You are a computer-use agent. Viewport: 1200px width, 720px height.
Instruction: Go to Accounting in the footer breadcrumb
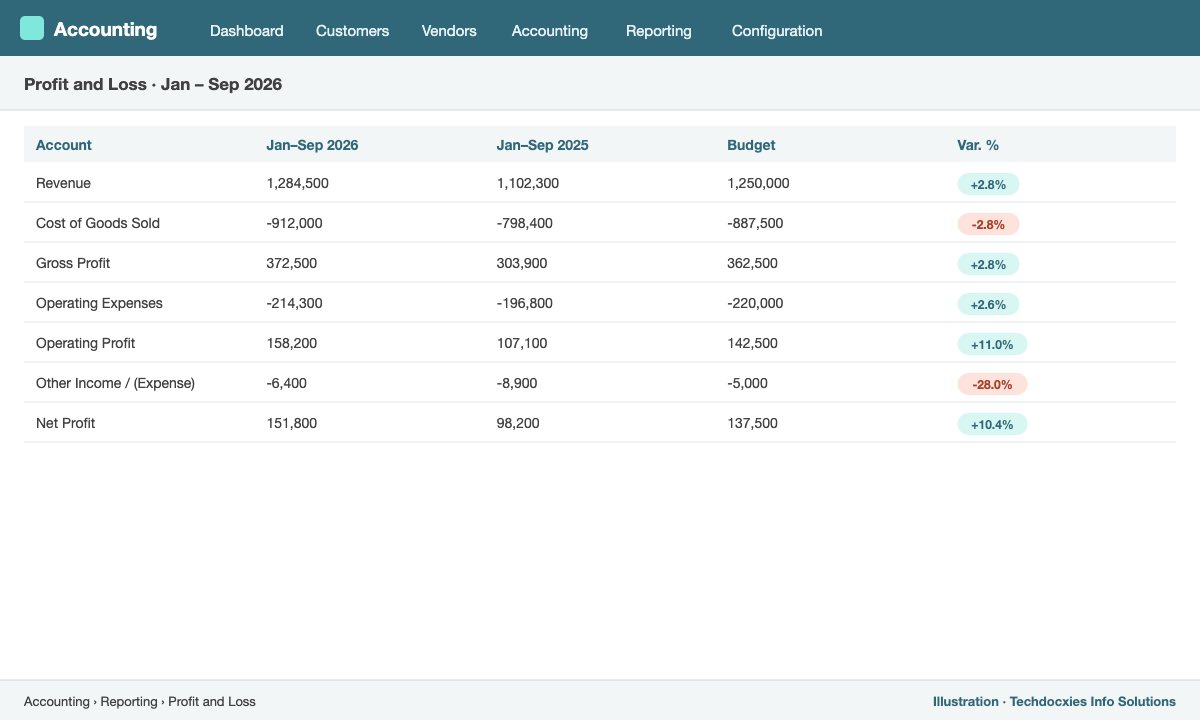coord(57,702)
